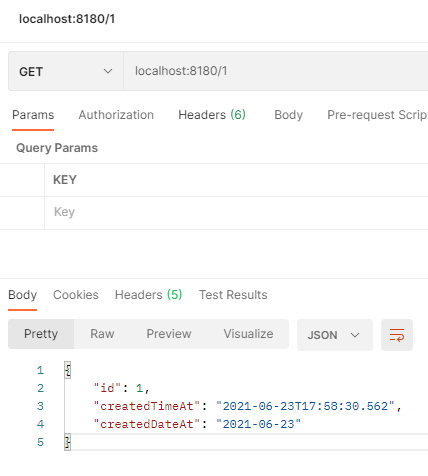Select Visualize response view
This screenshot has width=428, height=476.
pos(248,334)
